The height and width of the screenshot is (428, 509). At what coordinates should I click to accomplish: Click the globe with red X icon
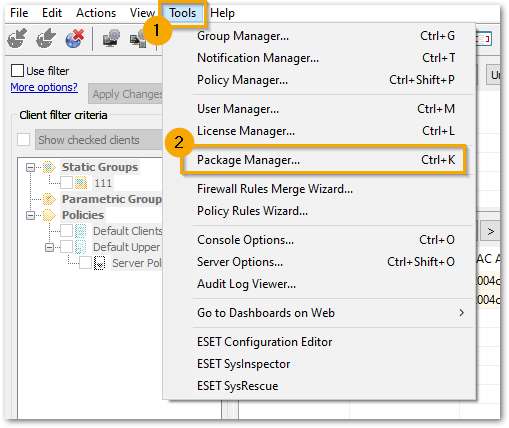[75, 38]
